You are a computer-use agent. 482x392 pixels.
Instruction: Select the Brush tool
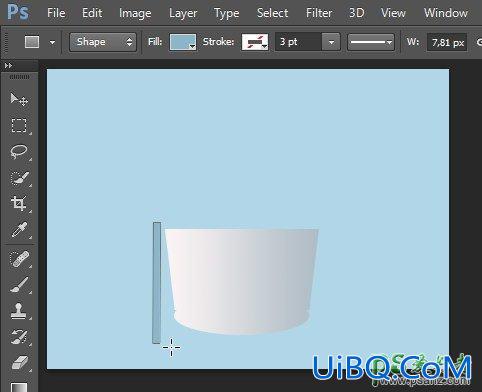(19, 285)
